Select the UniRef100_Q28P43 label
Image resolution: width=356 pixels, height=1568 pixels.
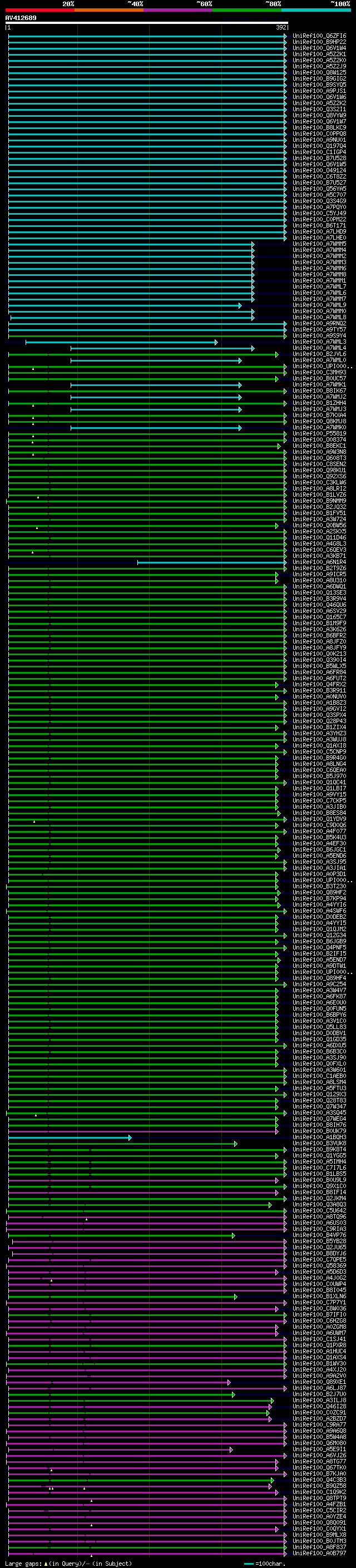[x=319, y=721]
